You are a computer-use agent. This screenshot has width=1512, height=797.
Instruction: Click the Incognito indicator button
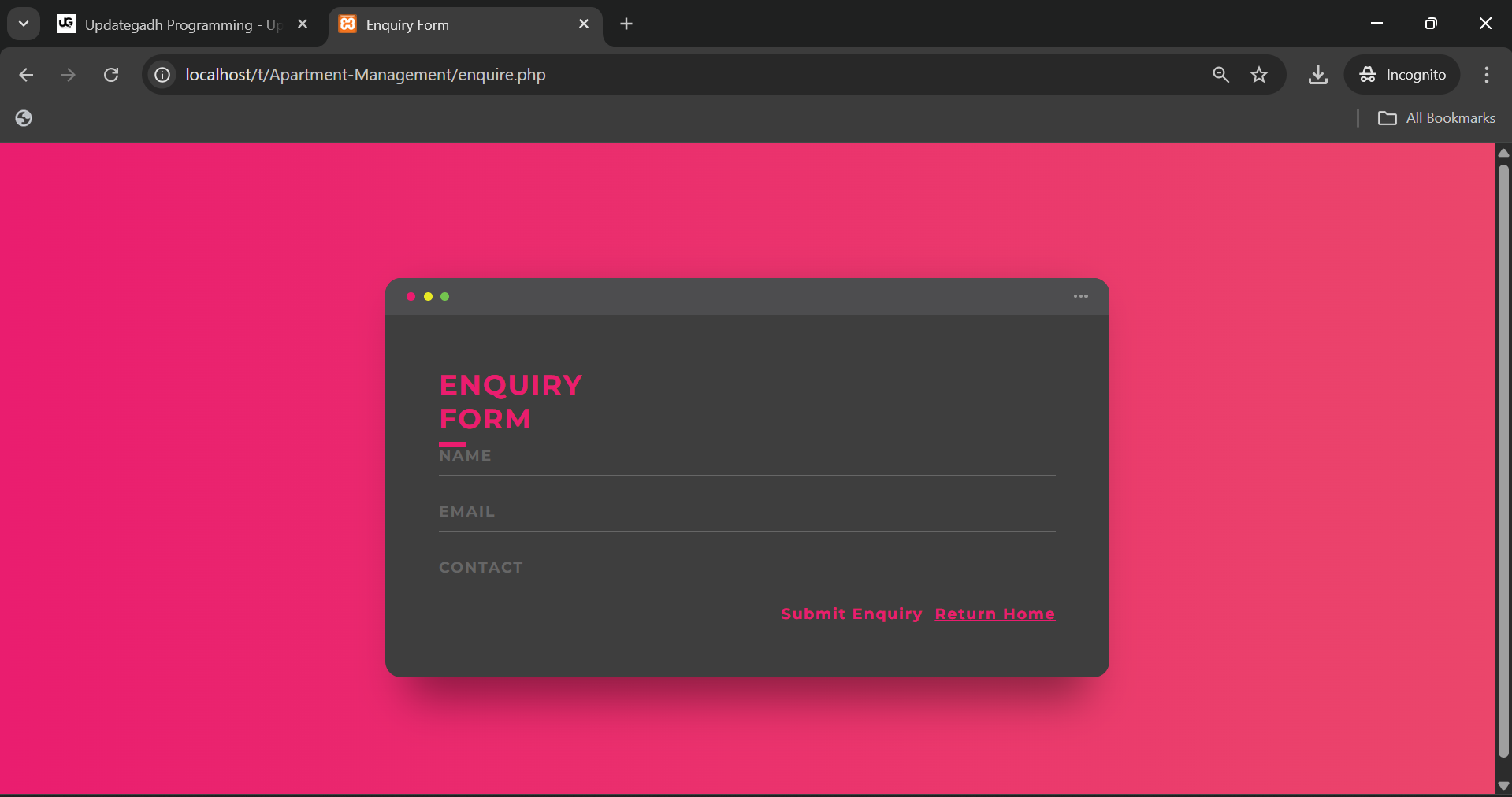[x=1402, y=75]
